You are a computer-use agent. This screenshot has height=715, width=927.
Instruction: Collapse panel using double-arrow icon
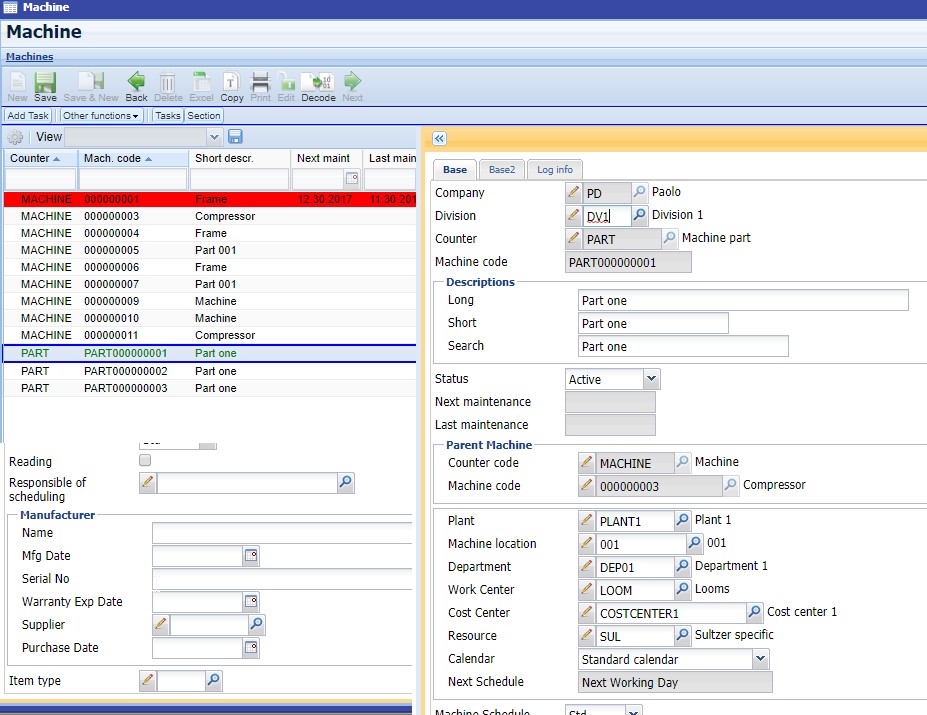[439, 139]
